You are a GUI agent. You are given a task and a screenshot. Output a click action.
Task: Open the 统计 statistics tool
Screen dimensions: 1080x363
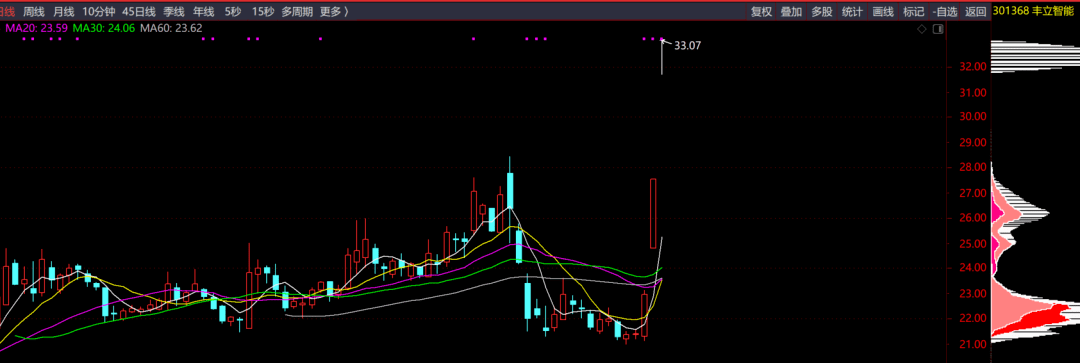click(852, 12)
